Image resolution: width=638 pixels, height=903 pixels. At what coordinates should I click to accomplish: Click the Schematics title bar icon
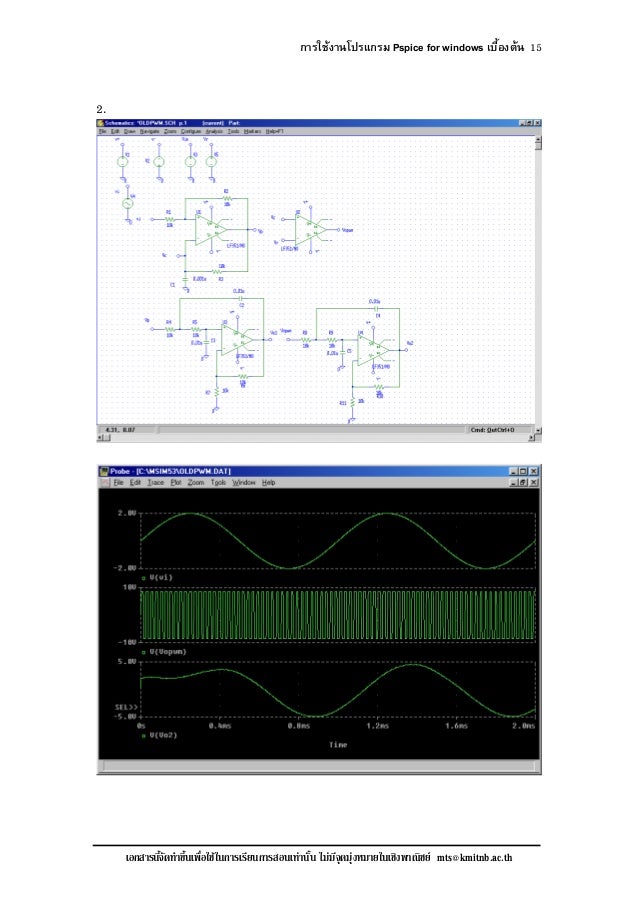101,122
